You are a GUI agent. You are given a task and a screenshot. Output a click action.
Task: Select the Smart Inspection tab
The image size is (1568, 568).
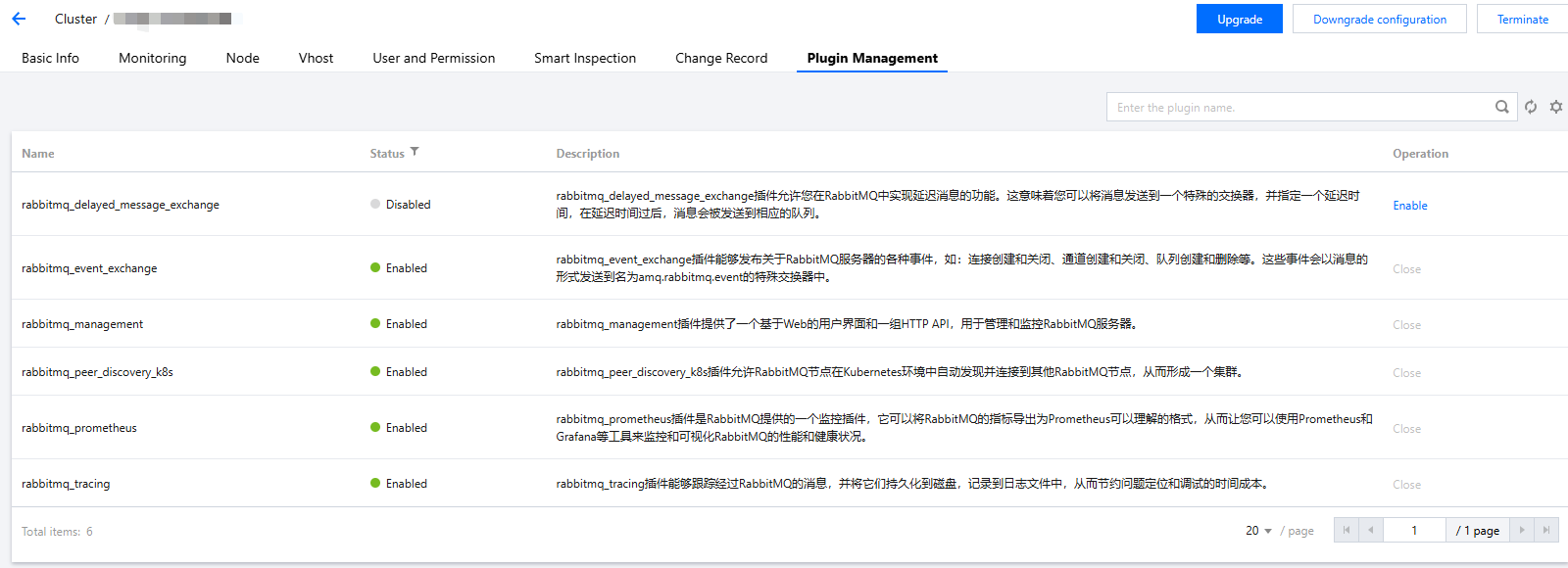tap(585, 58)
